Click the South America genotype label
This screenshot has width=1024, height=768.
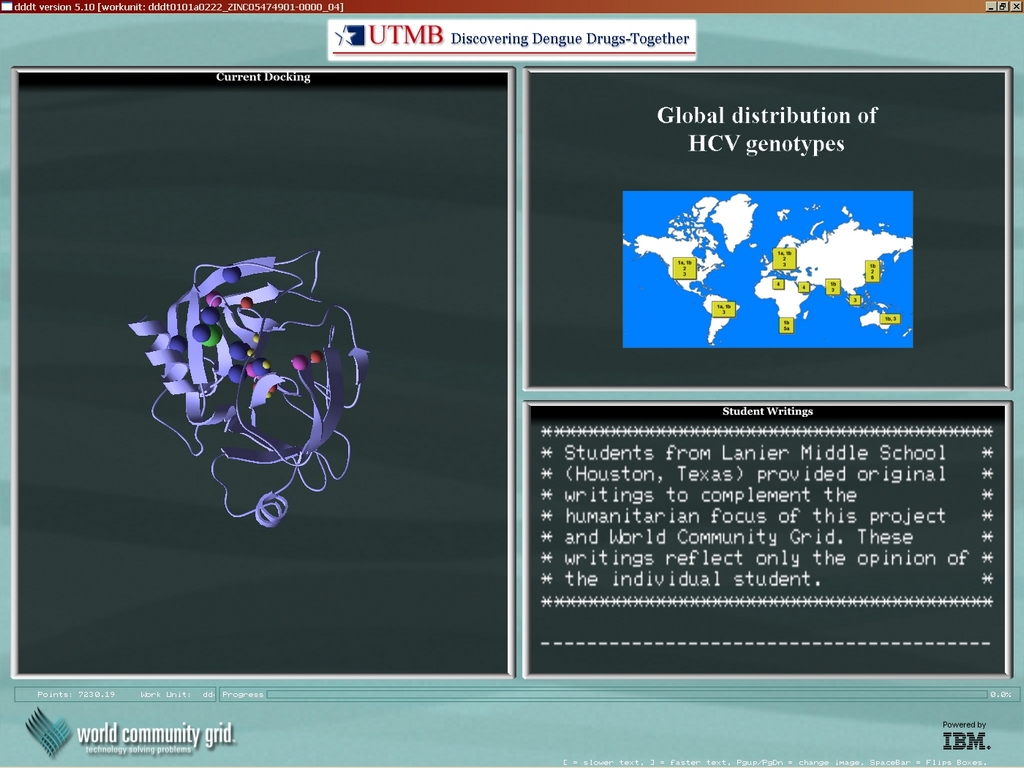point(724,309)
